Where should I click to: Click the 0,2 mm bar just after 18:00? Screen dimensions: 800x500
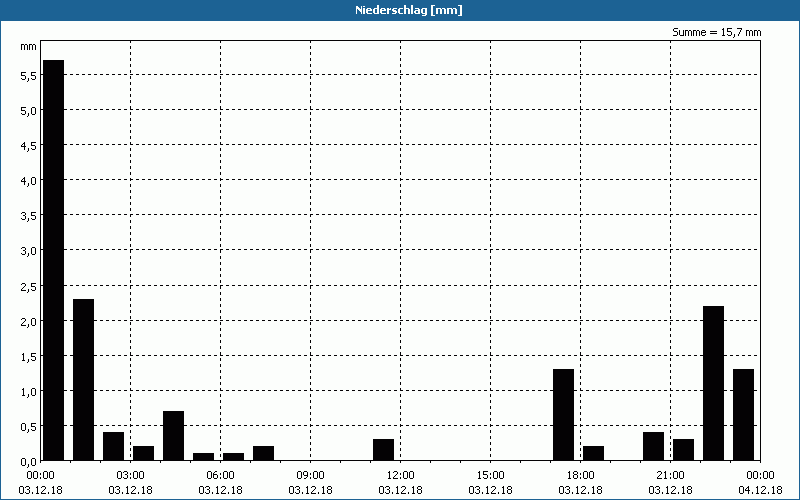coord(593,453)
